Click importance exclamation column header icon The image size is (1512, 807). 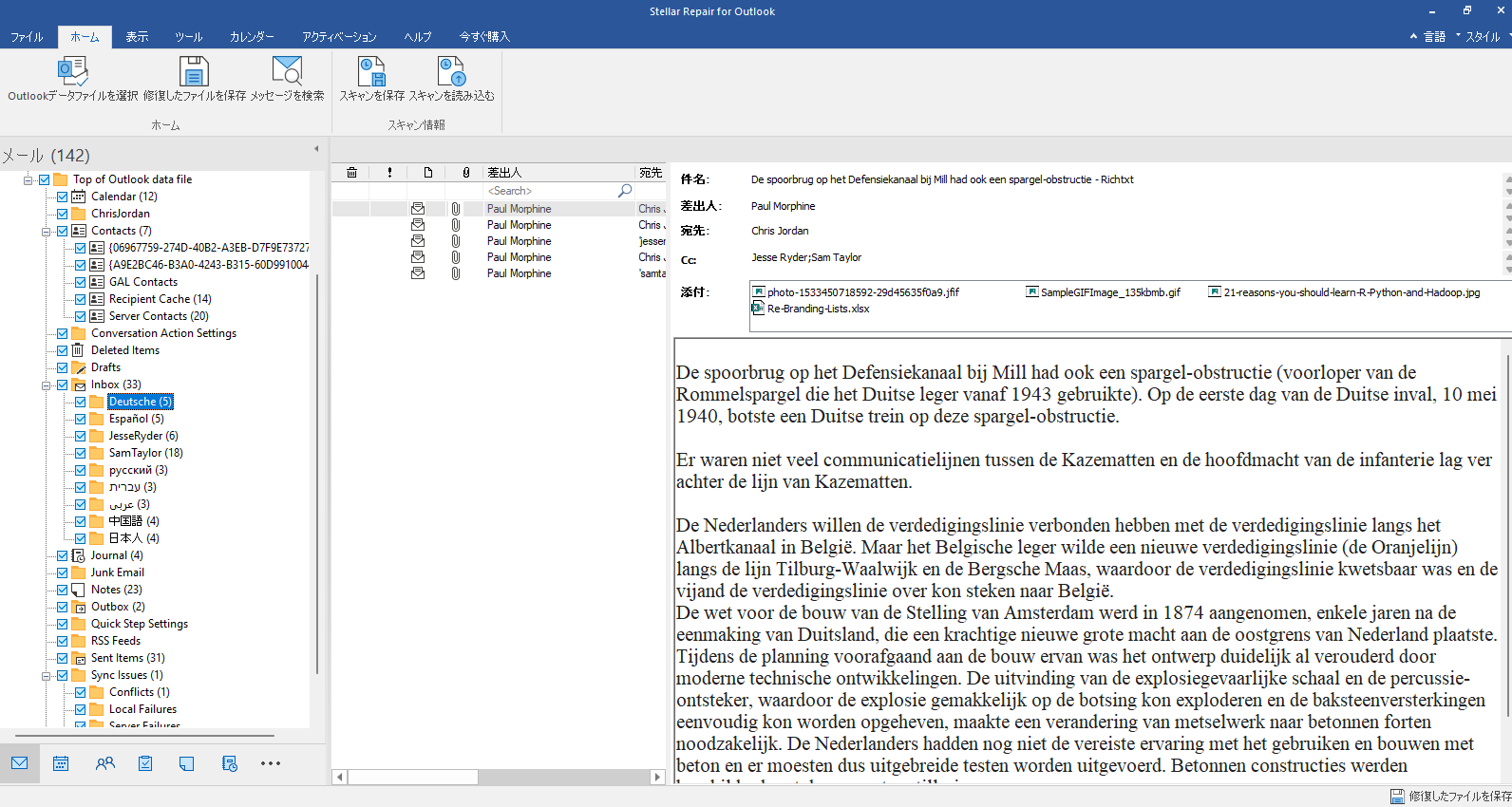tap(389, 173)
